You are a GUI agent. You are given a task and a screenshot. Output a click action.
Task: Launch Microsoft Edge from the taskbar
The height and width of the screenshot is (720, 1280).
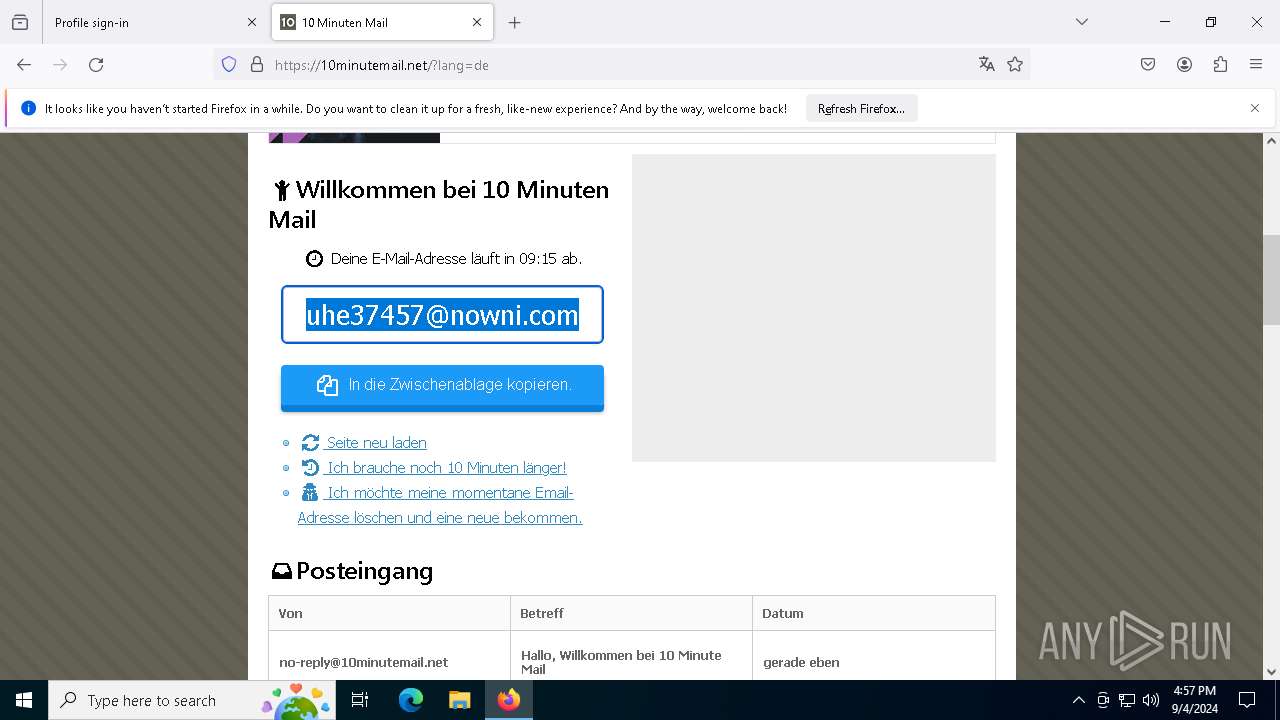click(411, 700)
